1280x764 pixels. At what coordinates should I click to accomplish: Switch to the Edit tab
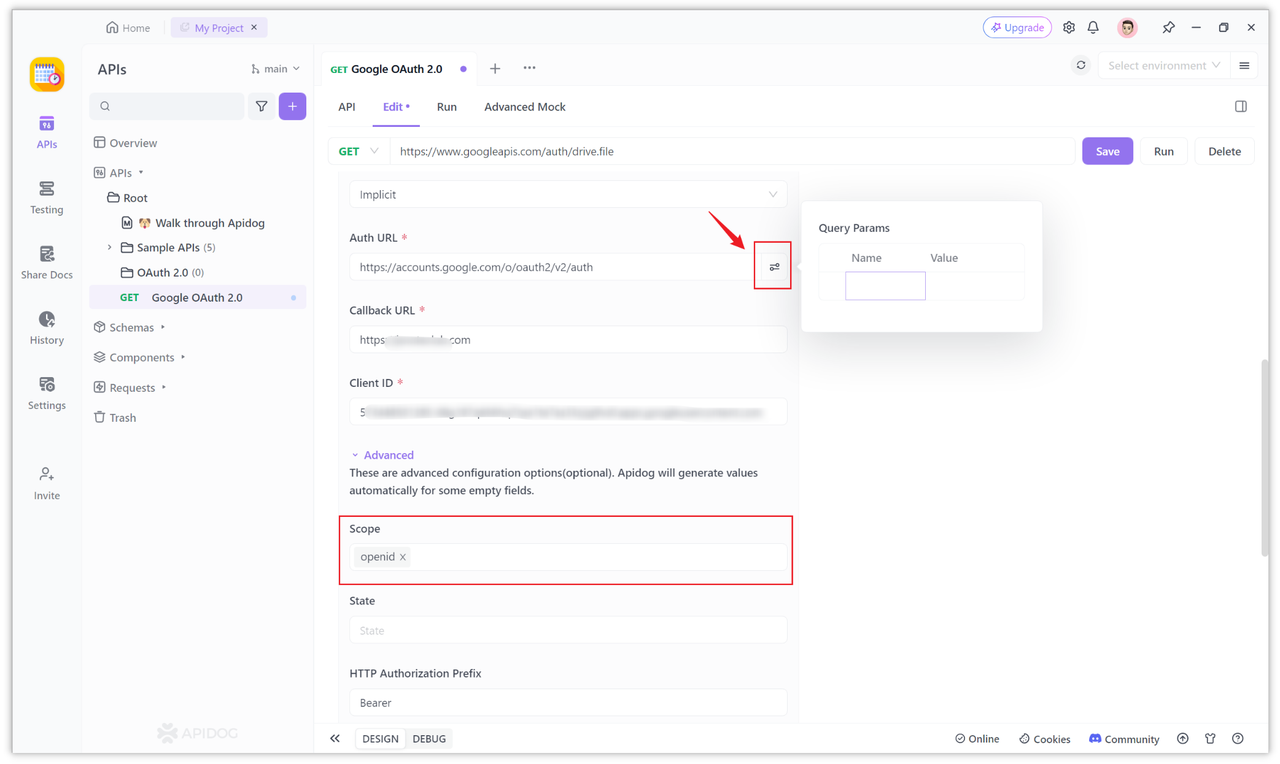pos(396,107)
